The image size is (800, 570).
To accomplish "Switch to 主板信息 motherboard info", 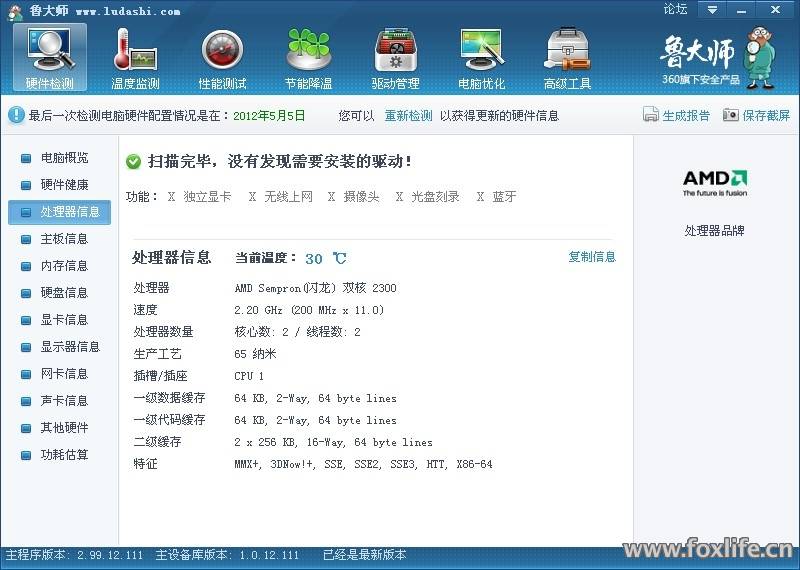I will click(64, 239).
